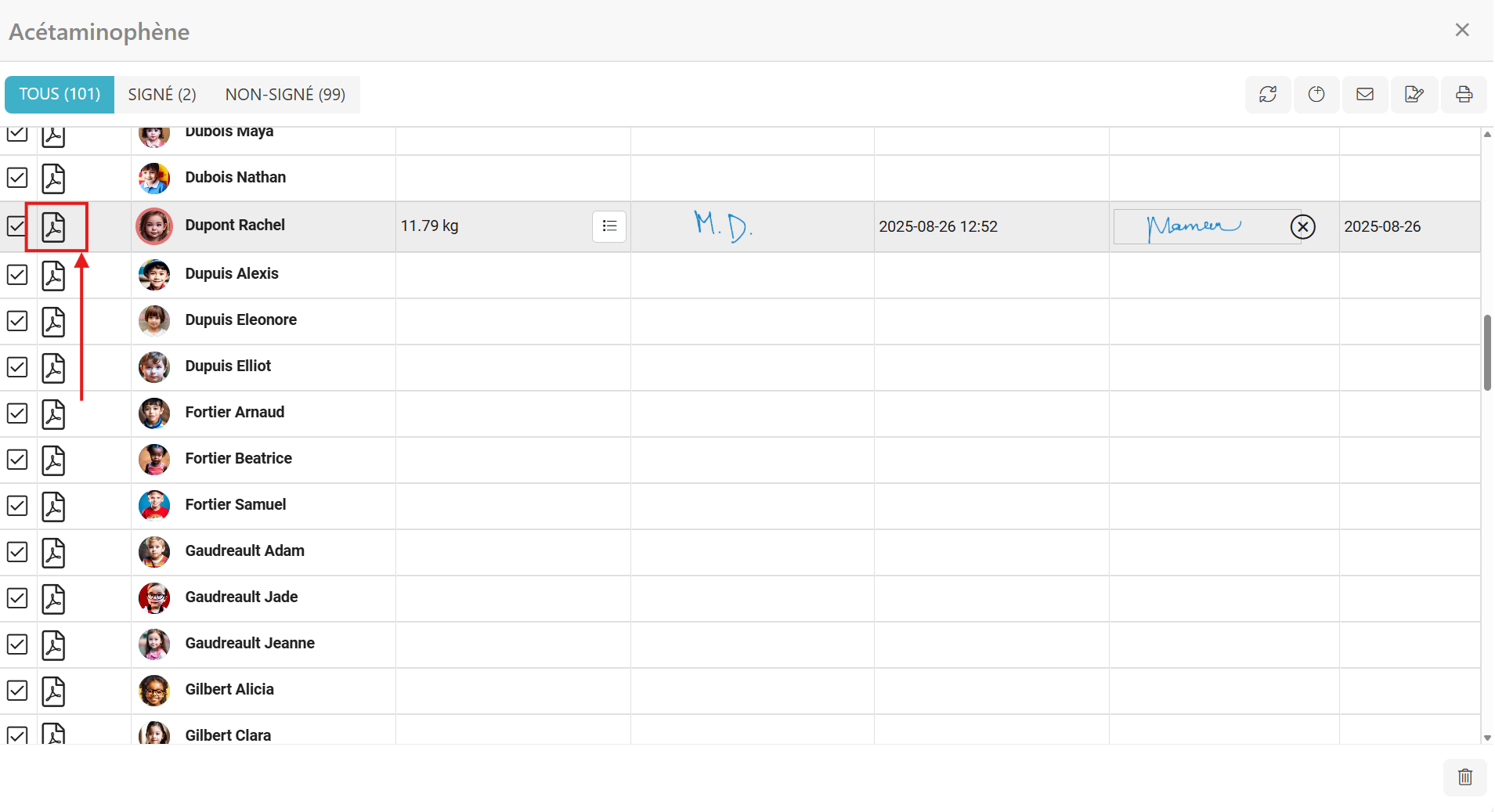This screenshot has width=1495, height=812.
Task: Switch to the SIGNÉ (2) tab
Action: pos(162,95)
